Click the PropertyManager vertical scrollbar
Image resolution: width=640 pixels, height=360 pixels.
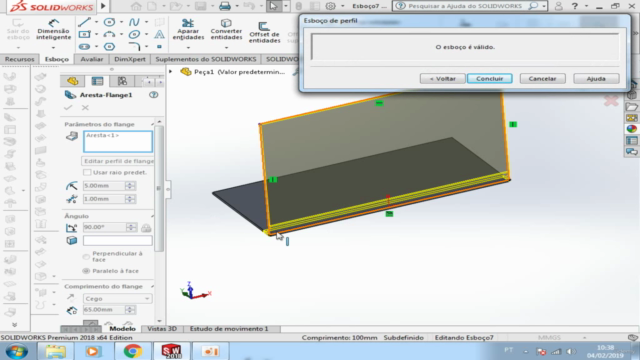pyautogui.click(x=159, y=189)
